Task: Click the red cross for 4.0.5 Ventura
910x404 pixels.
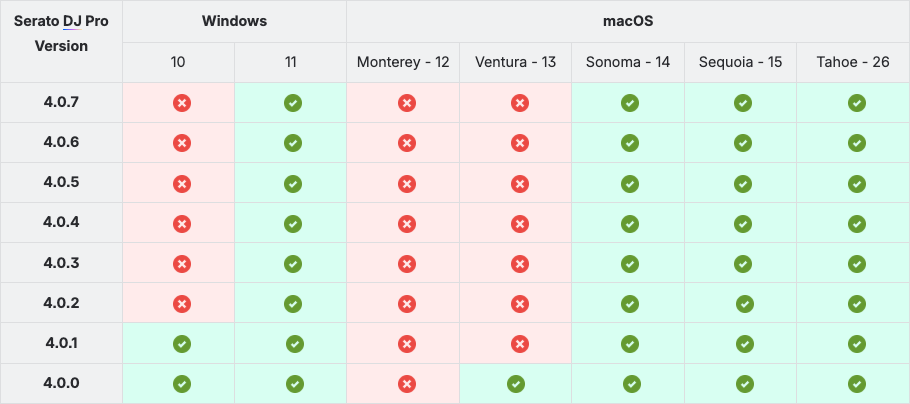Action: [519, 184]
